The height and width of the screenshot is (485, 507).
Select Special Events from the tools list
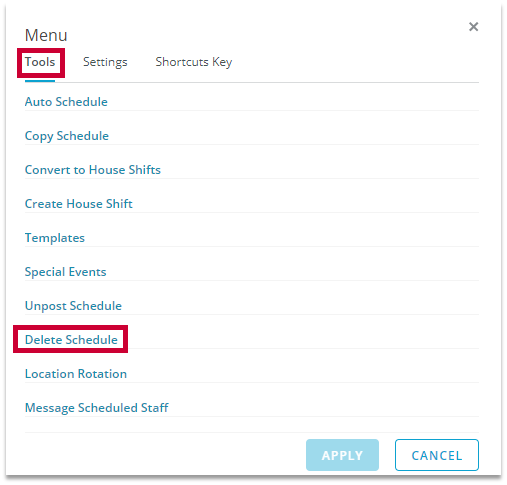point(65,272)
